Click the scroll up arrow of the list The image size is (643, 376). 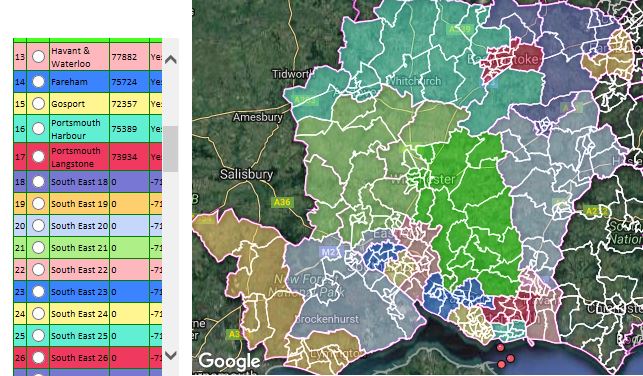point(171,59)
